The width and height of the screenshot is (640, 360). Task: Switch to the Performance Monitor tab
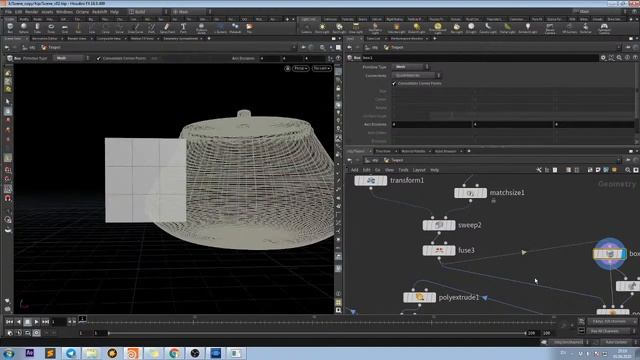tap(407, 38)
